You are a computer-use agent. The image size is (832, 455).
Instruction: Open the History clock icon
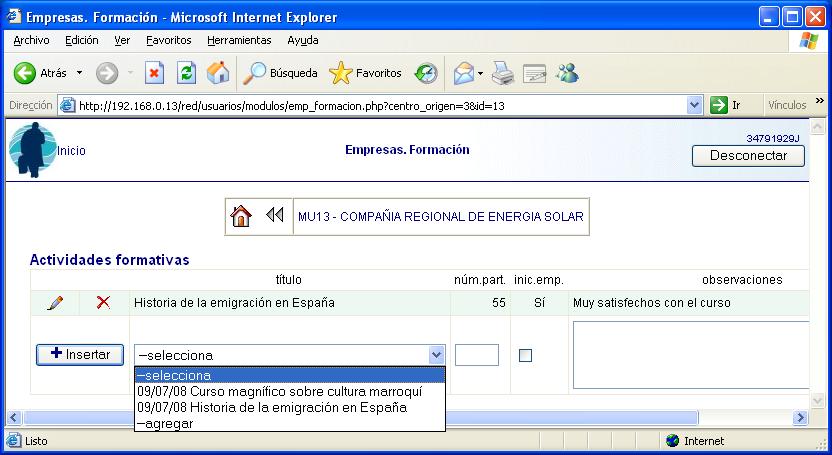(x=426, y=73)
